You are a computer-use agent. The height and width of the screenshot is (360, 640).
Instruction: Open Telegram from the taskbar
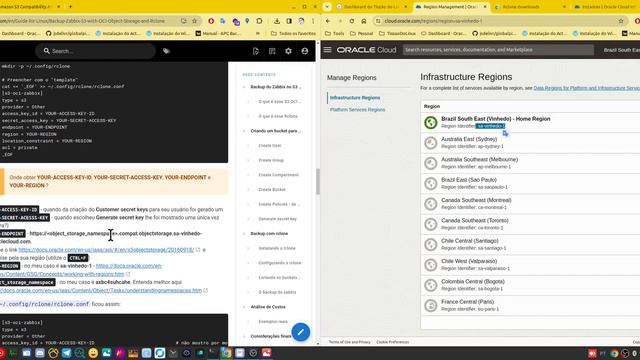tap(67, 353)
